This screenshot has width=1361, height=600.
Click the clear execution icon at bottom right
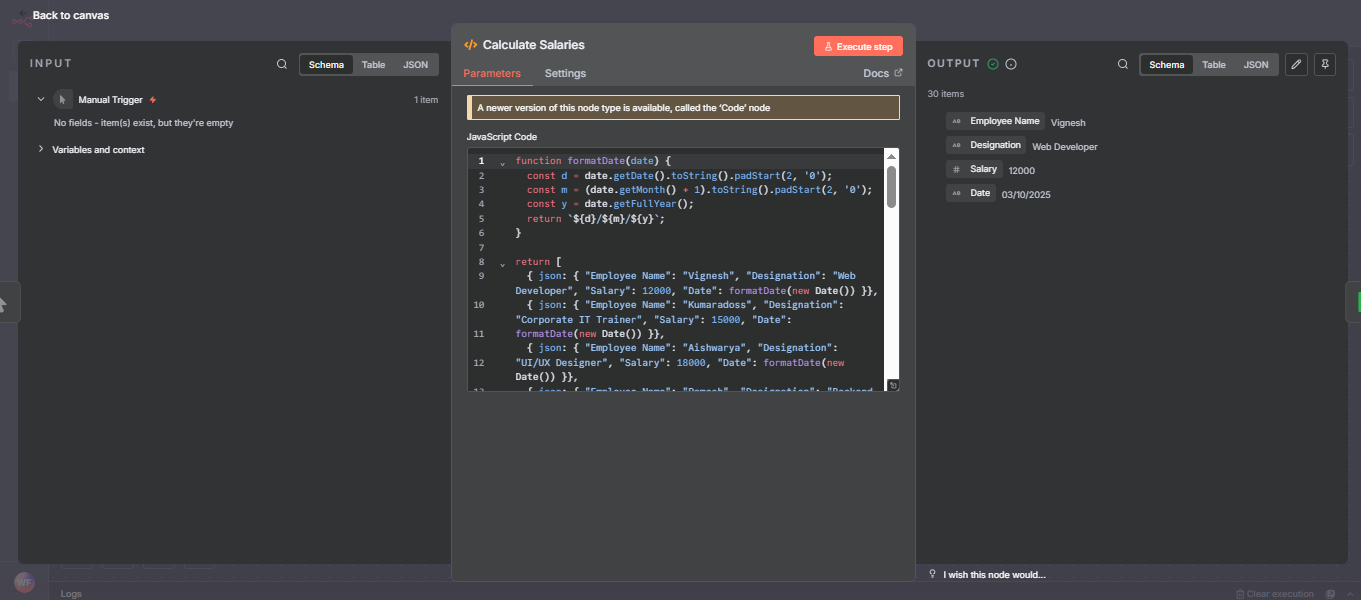click(x=1241, y=593)
